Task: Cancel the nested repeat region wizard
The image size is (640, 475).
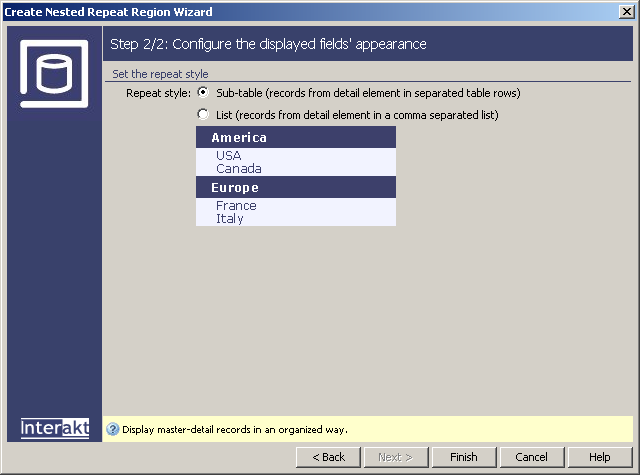Action: pyautogui.click(x=531, y=457)
